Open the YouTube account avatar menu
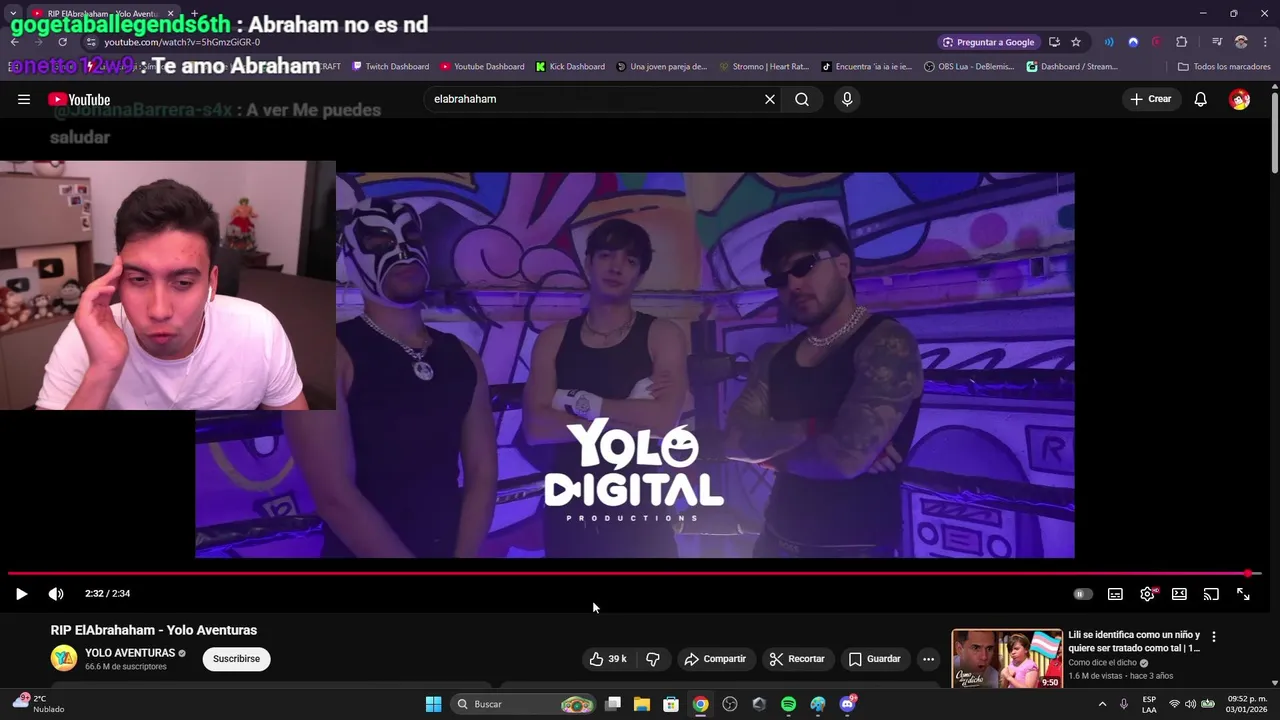The width and height of the screenshot is (1280, 720). point(1240,99)
